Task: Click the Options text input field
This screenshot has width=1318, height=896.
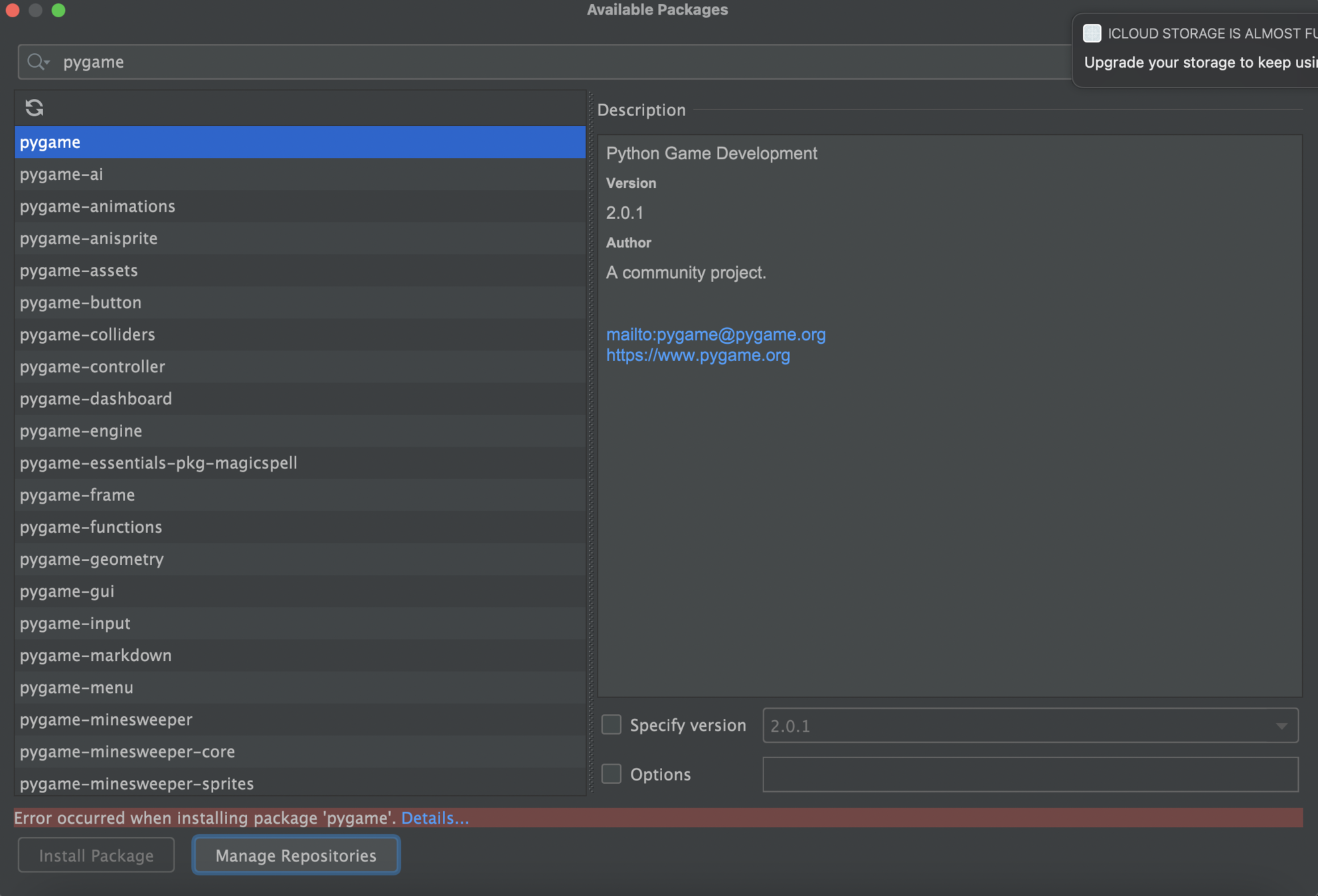Action: point(1030,775)
